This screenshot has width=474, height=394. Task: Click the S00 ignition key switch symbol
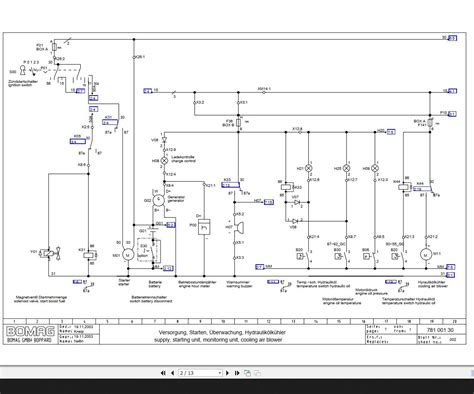click(x=23, y=70)
